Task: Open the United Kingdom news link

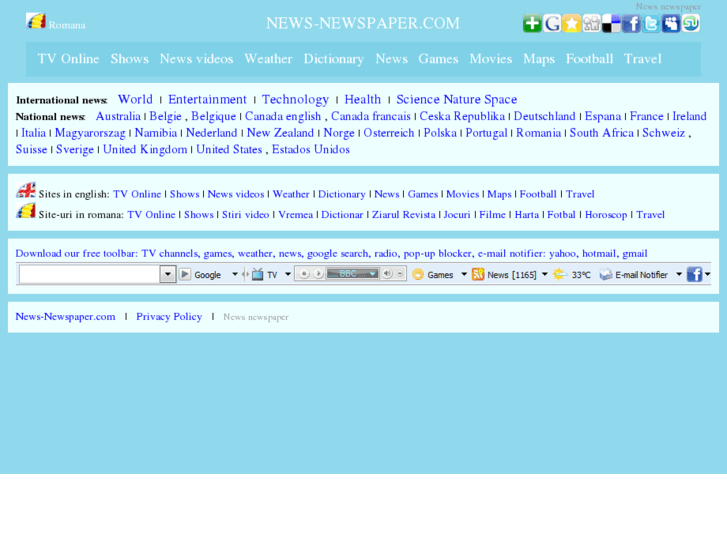Action: tap(145, 149)
